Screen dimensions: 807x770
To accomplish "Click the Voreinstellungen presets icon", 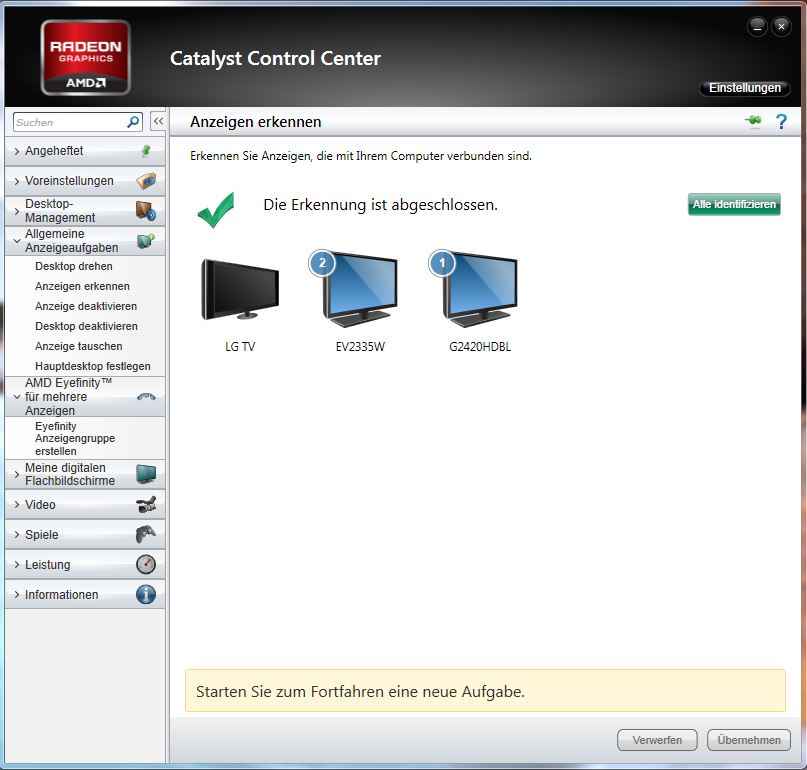I will point(146,181).
